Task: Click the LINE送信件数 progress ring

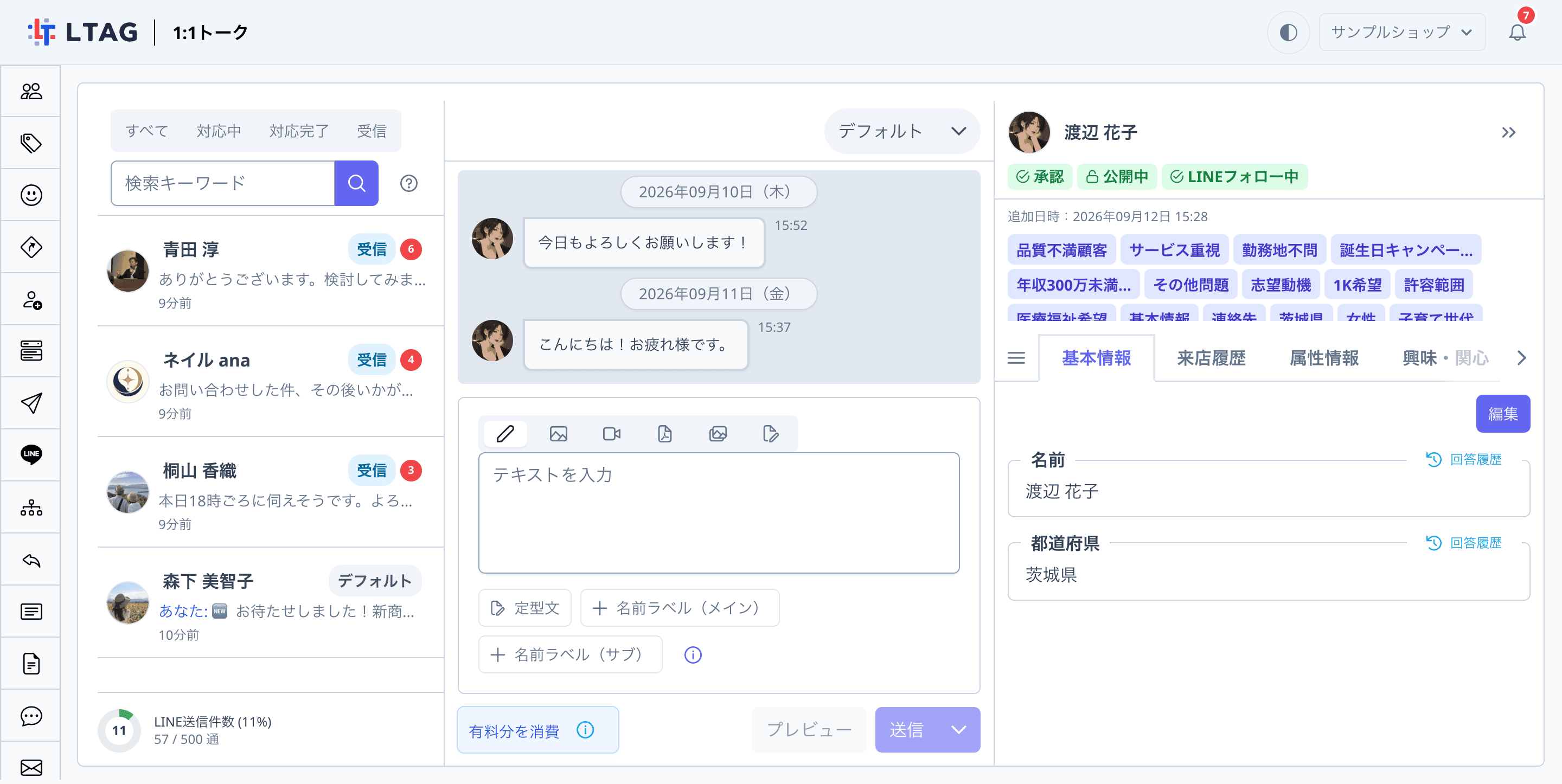Action: tap(119, 730)
